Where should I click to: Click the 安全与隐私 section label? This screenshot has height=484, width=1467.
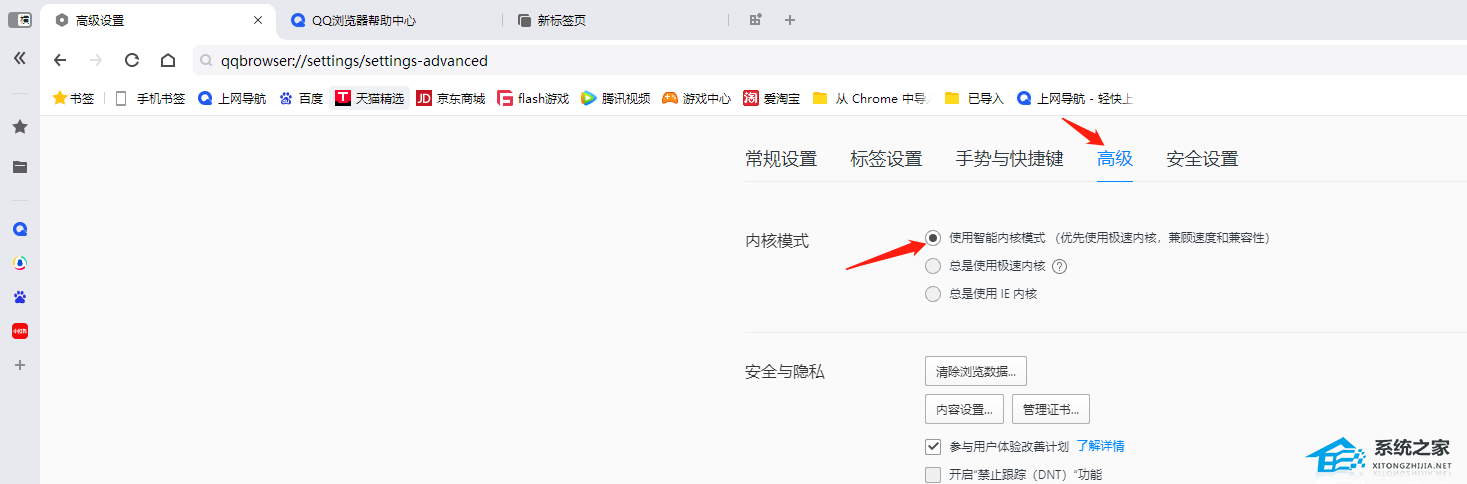(785, 372)
